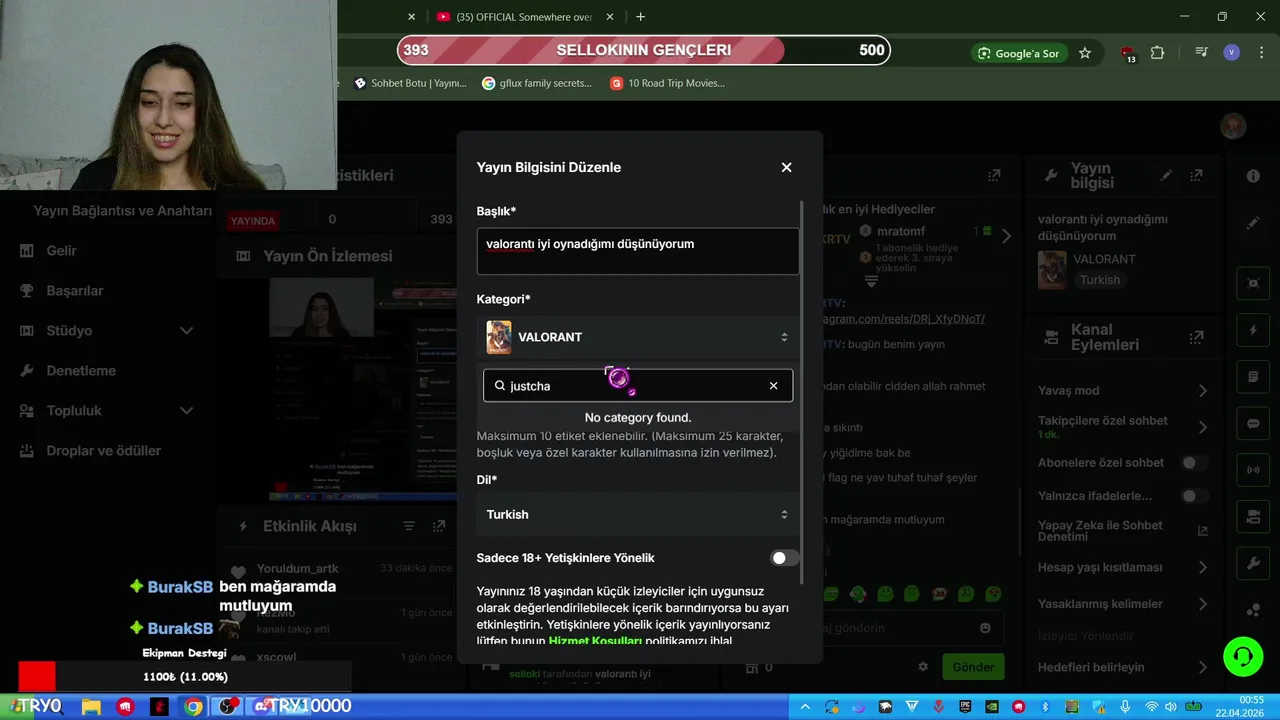The width and height of the screenshot is (1280, 720).
Task: Open the Hizmet Koşulları link
Action: click(x=595, y=641)
